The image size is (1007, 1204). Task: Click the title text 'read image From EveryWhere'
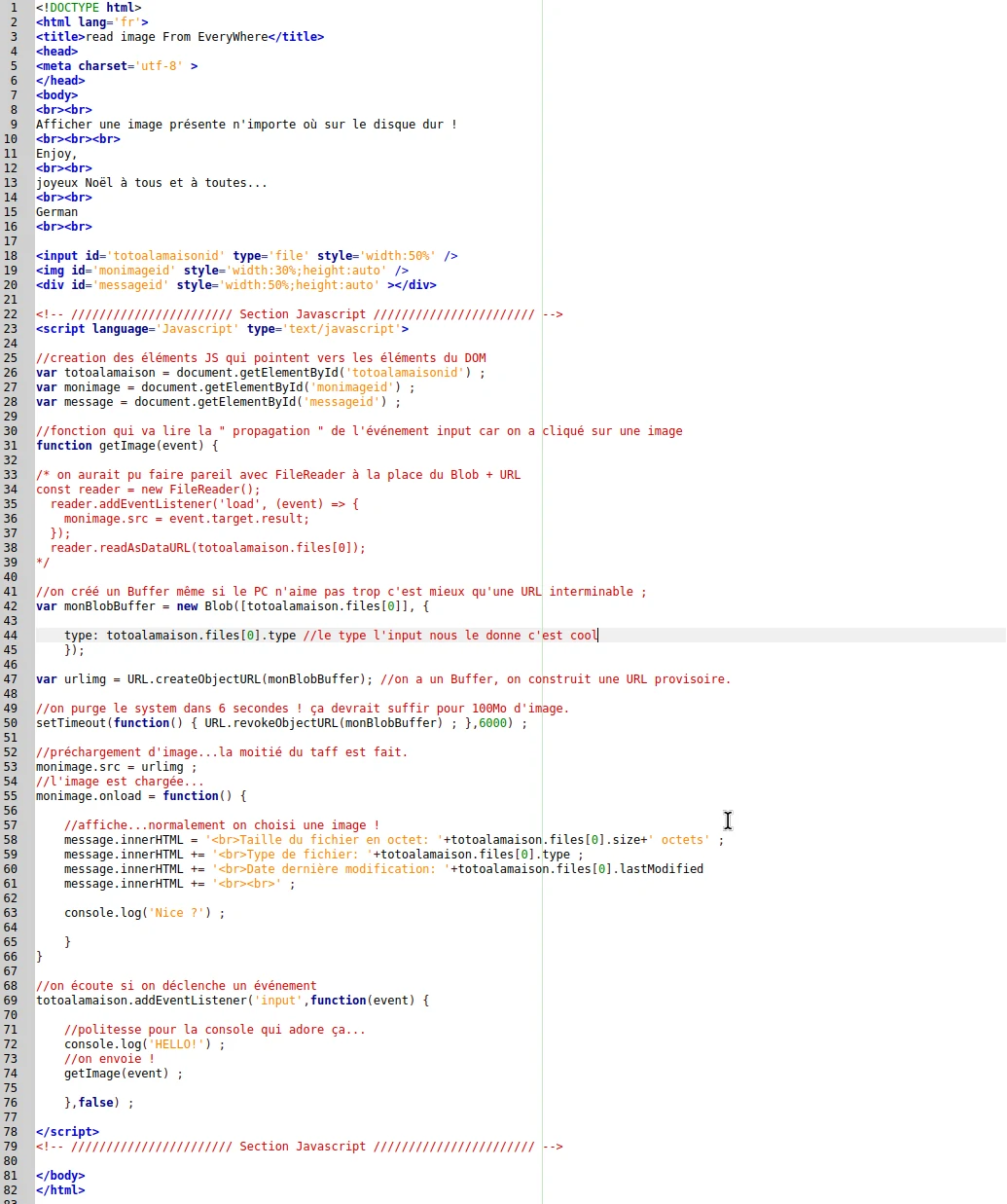[x=176, y=37]
